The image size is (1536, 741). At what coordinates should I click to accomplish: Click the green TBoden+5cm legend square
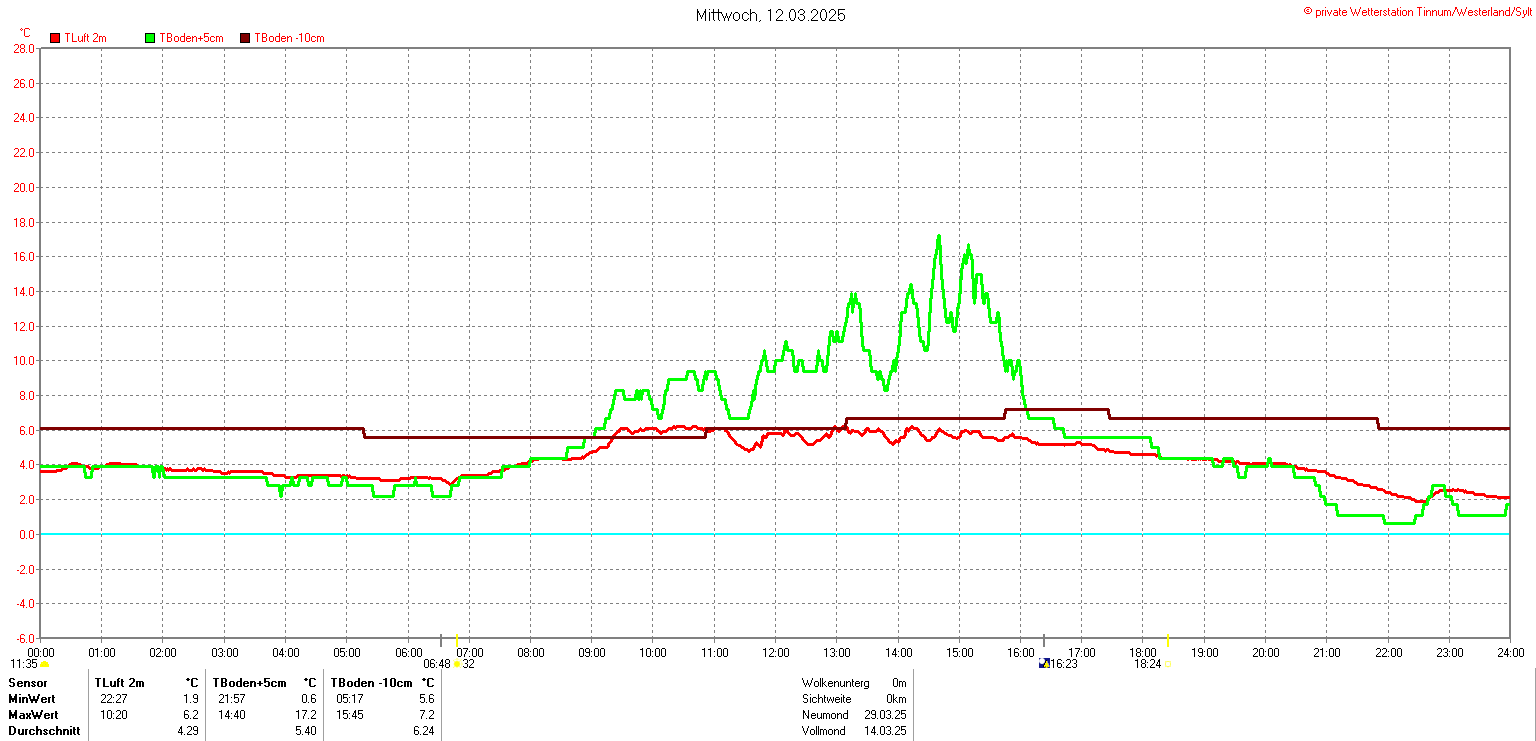click(150, 38)
